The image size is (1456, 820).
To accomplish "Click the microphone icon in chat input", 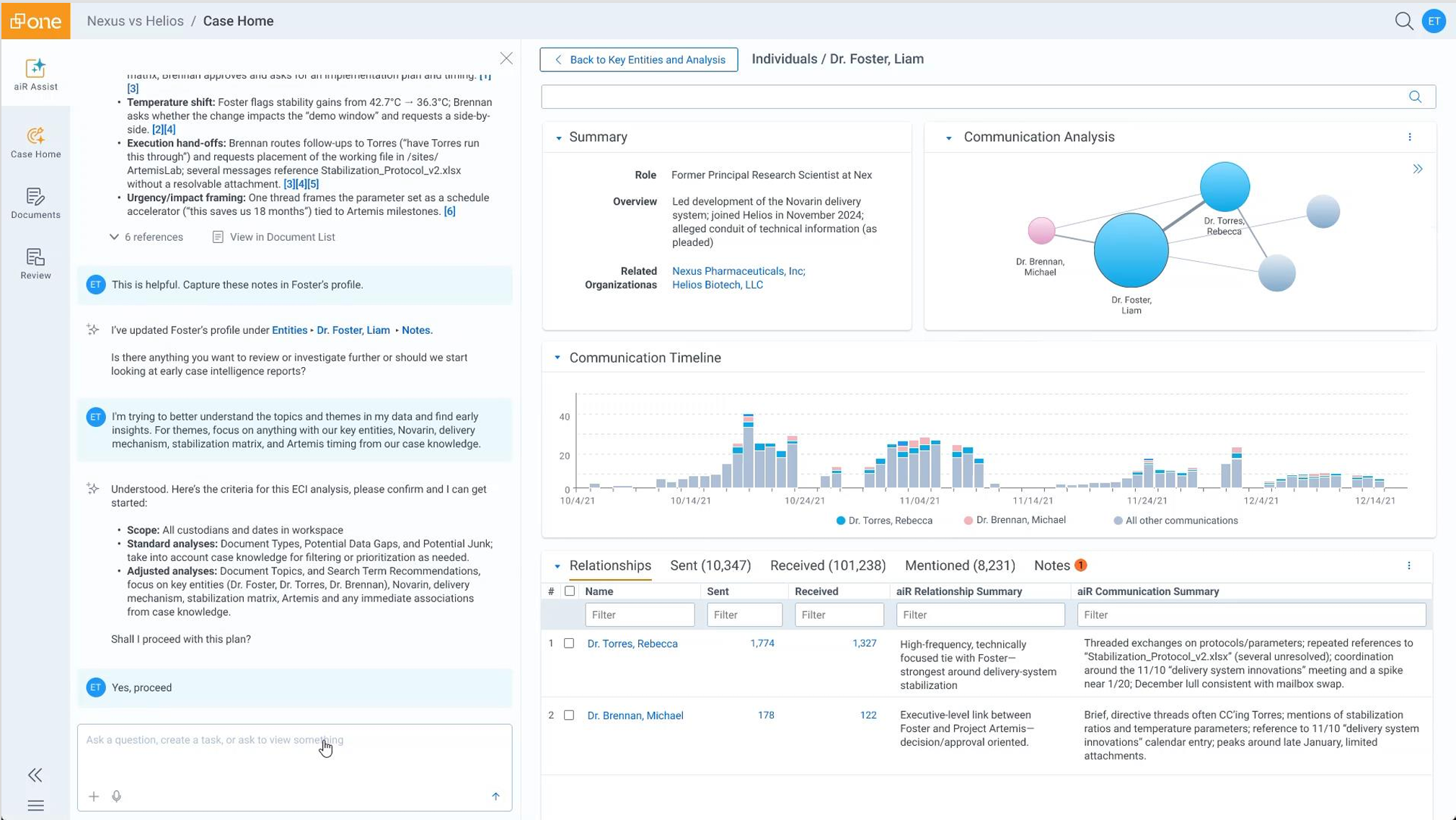I will (116, 796).
